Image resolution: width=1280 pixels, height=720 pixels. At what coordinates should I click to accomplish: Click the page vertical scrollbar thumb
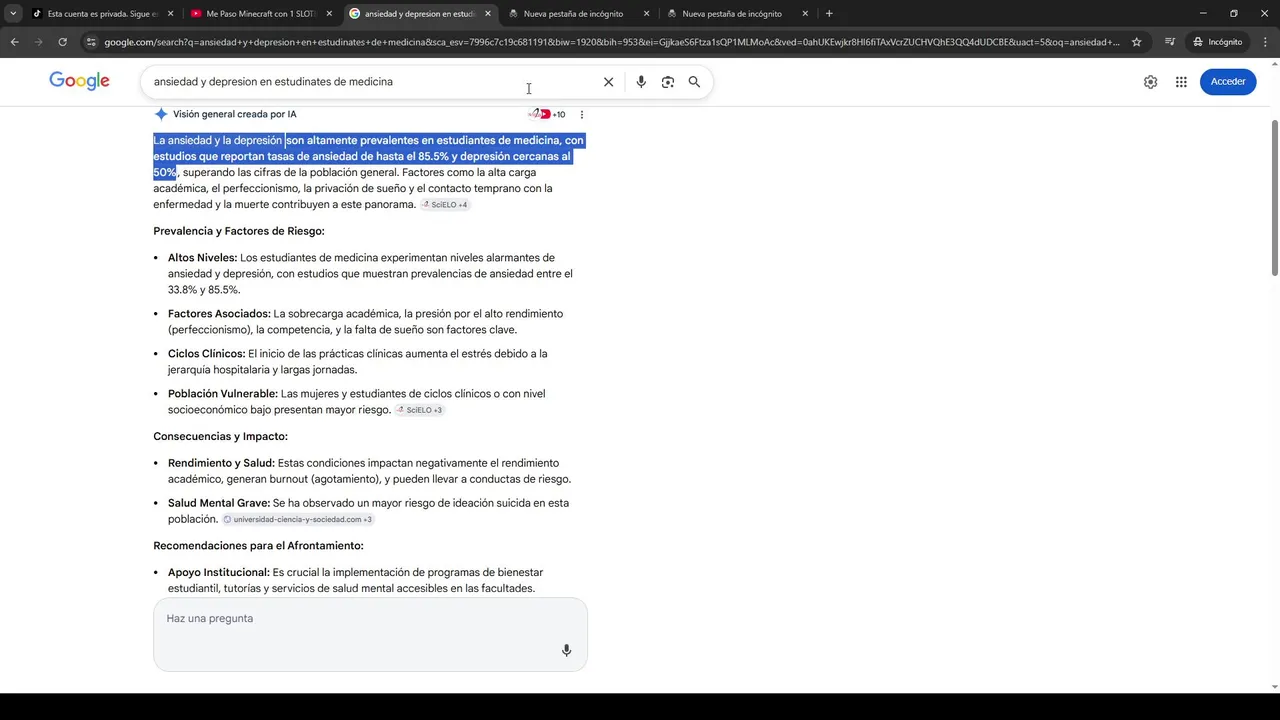coord(1274,197)
